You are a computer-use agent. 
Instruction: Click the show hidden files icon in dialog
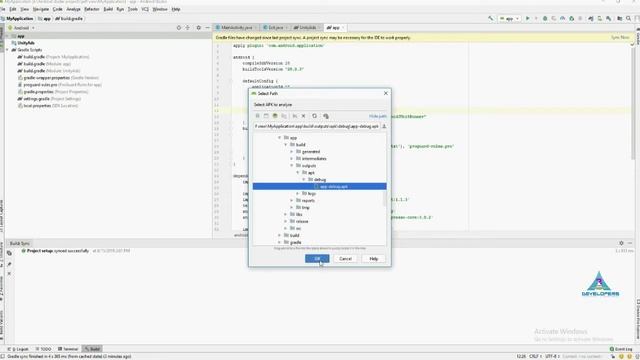tap(326, 116)
